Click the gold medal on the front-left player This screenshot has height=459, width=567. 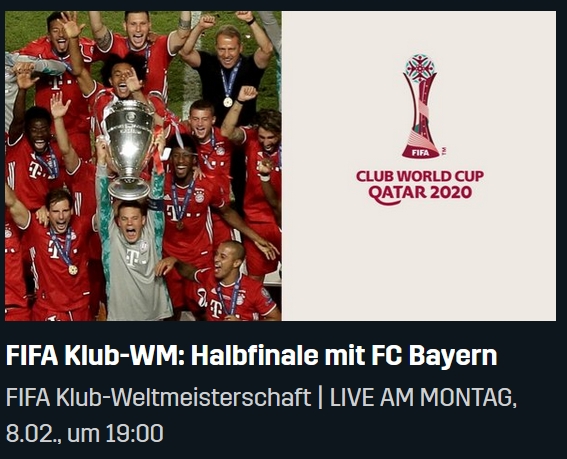click(73, 269)
